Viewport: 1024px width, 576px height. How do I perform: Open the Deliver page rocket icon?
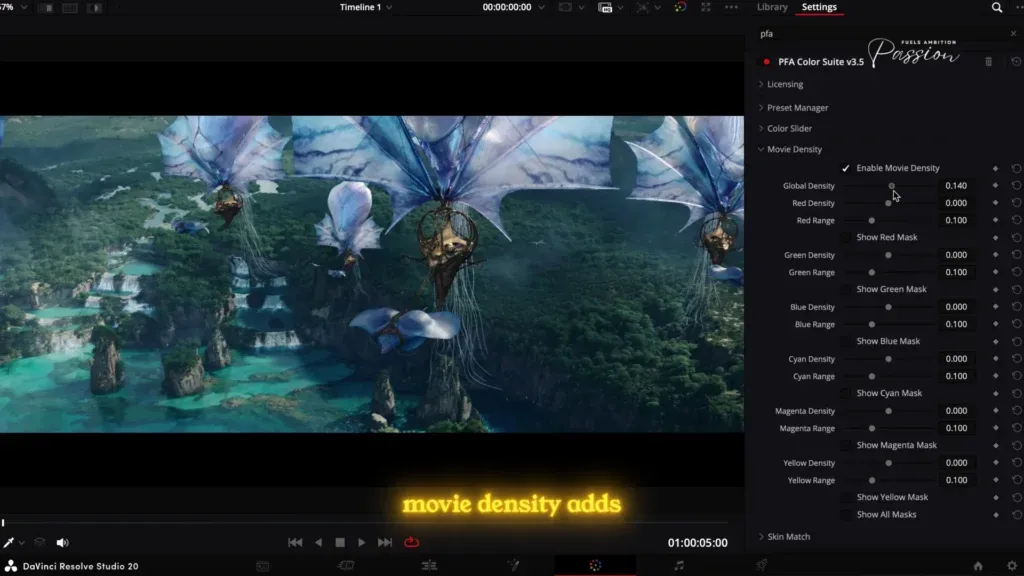(761, 566)
